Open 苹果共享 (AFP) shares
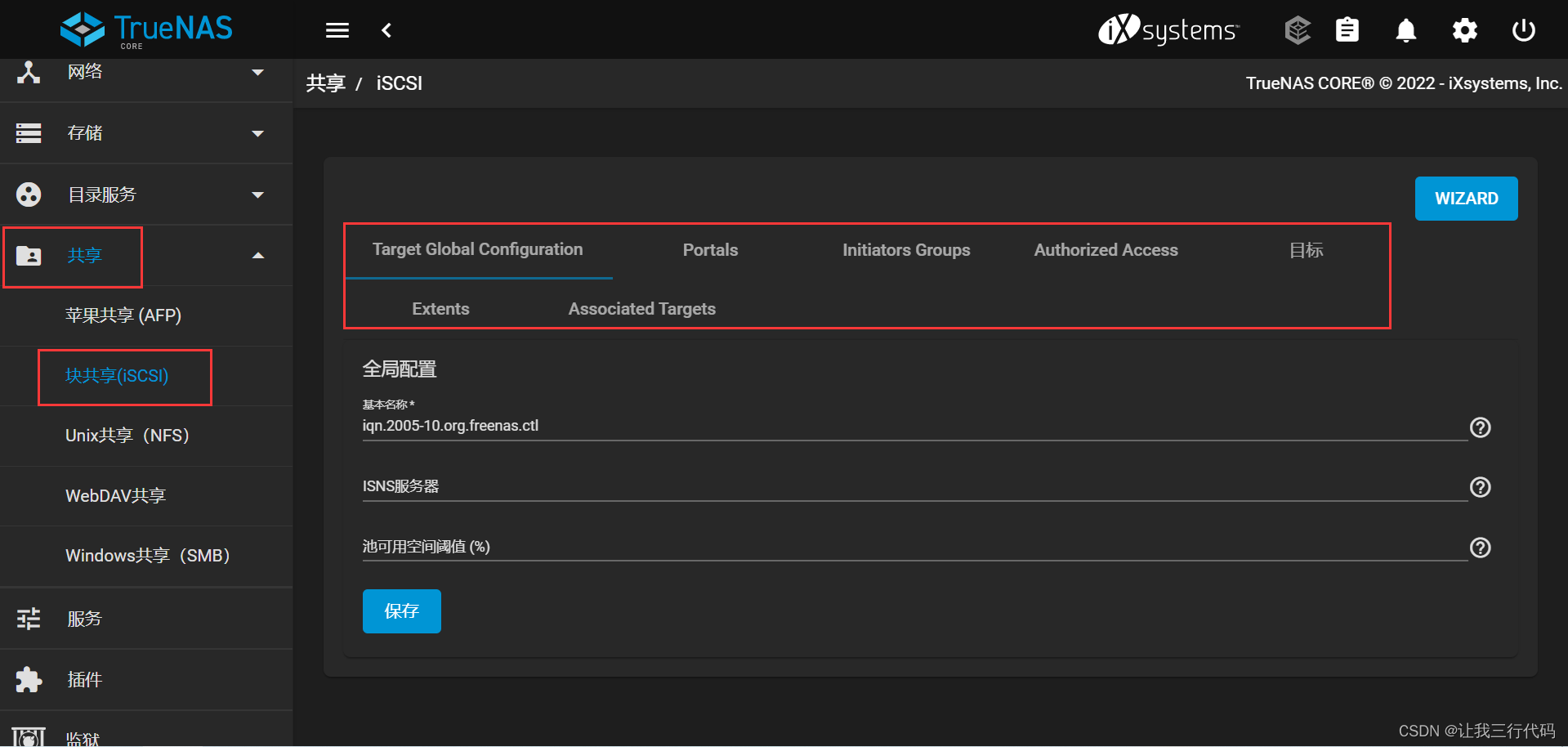This screenshot has height=747, width=1568. click(123, 315)
